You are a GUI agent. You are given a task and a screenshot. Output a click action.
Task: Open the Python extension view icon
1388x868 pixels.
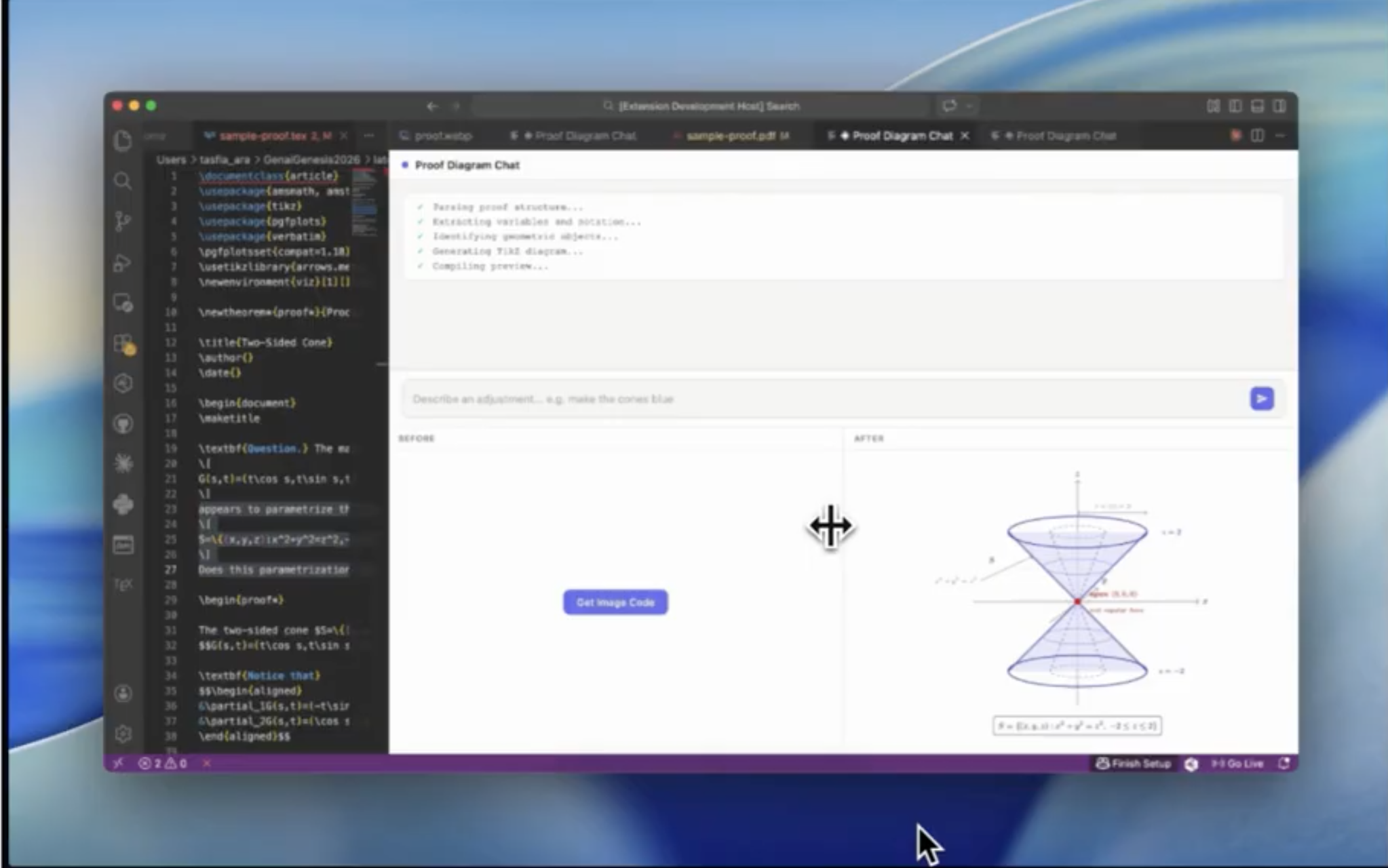pyautogui.click(x=123, y=505)
